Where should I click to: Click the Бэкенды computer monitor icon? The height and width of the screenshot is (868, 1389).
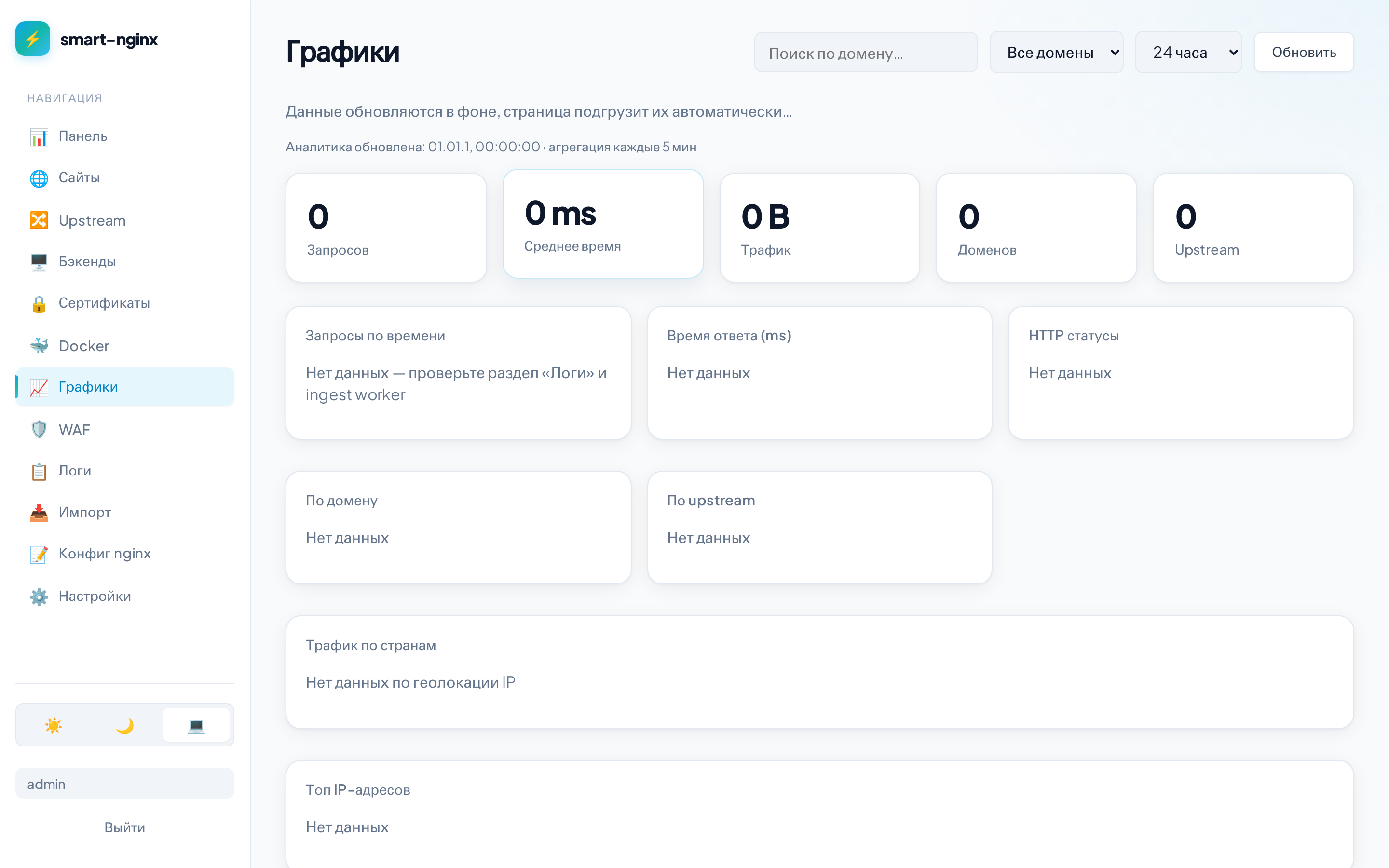coord(39,262)
